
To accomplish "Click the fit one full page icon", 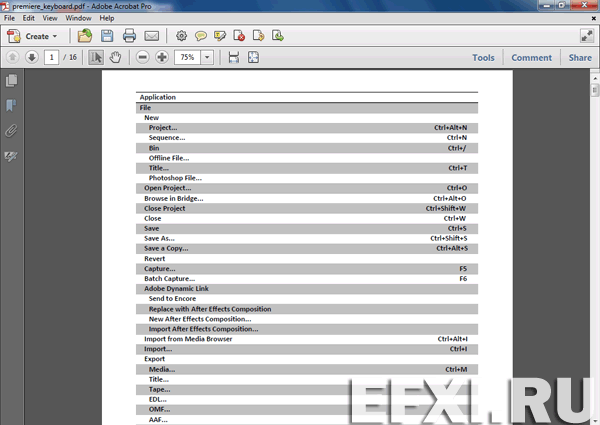I will pyautogui.click(x=253, y=57).
